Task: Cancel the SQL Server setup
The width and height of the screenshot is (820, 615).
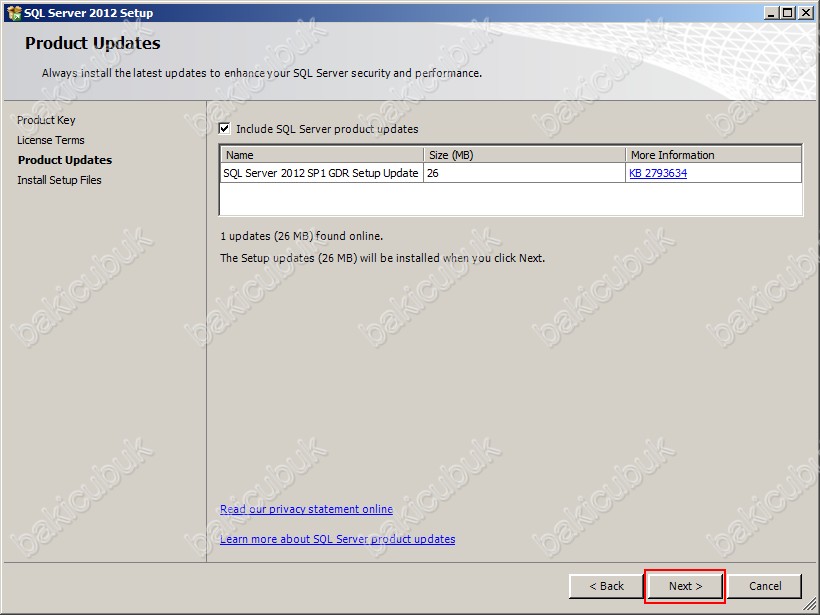Action: 765,586
